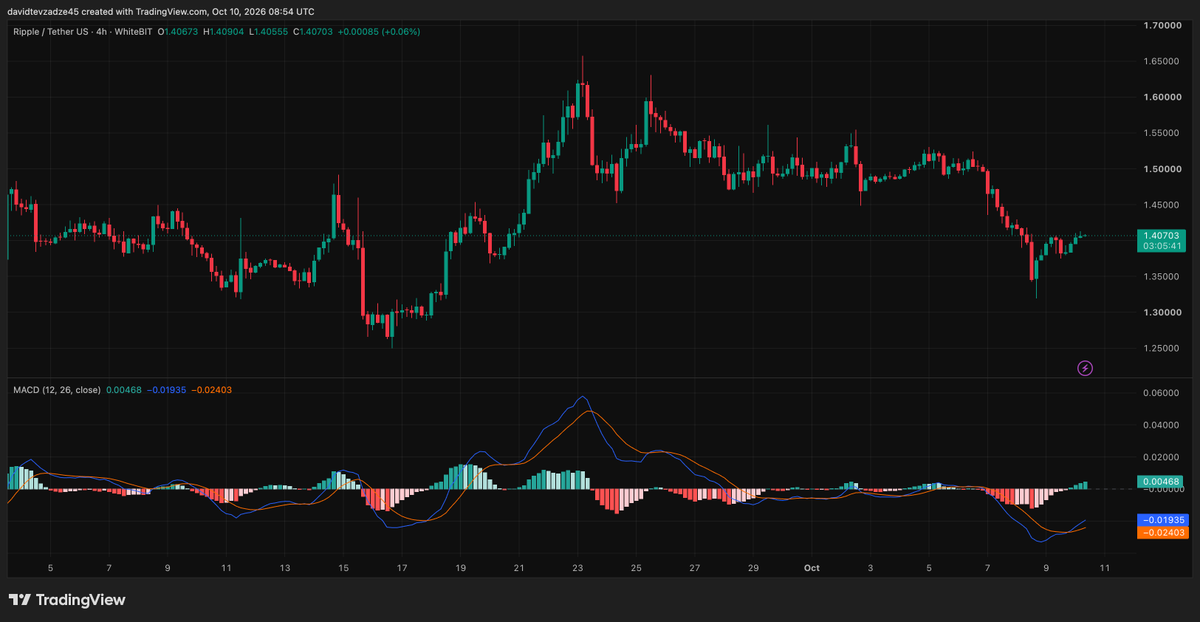Click the +0.00085 (+0.06%) change value
1200x622 pixels.
tap(379, 32)
